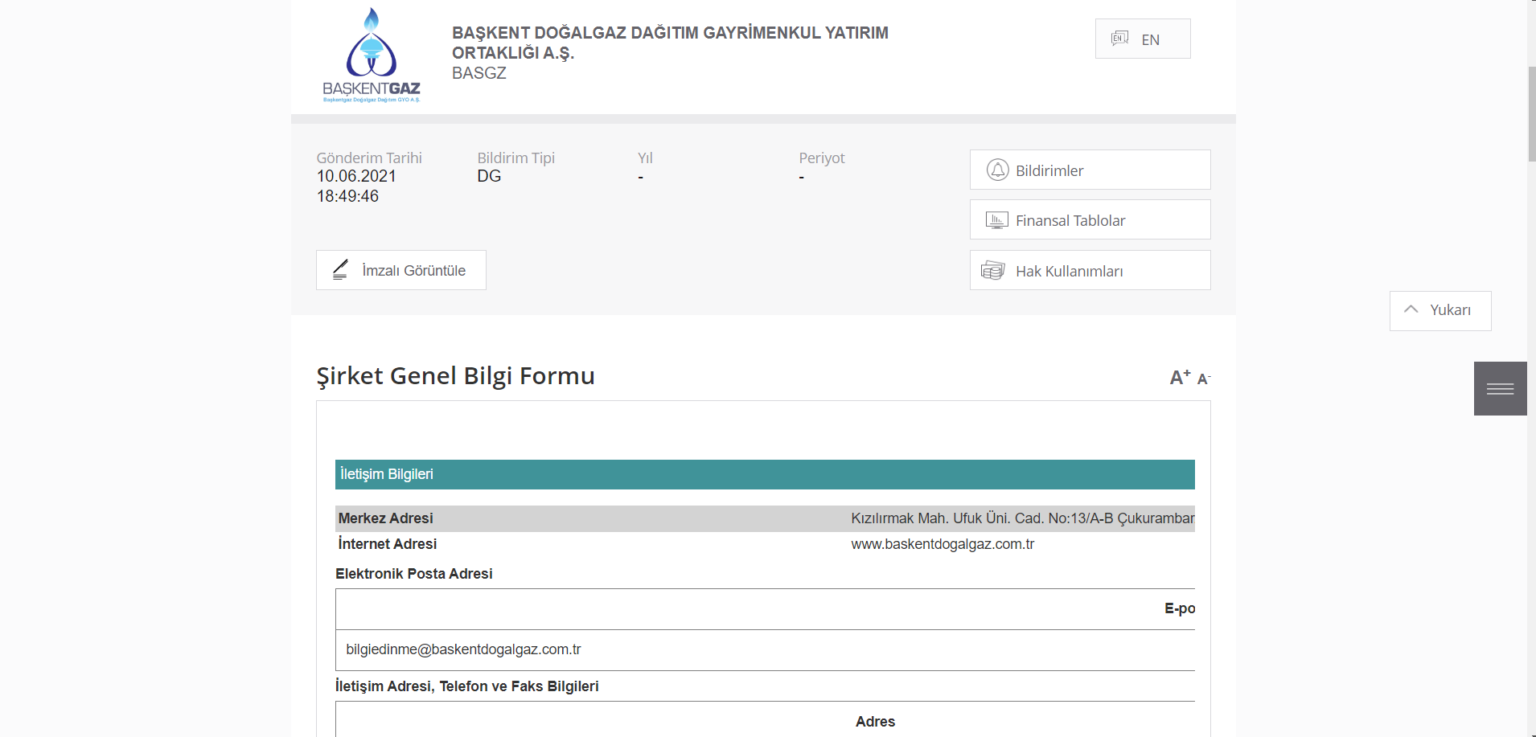Switch language with the EN button
This screenshot has height=737, width=1536.
pos(1143,39)
